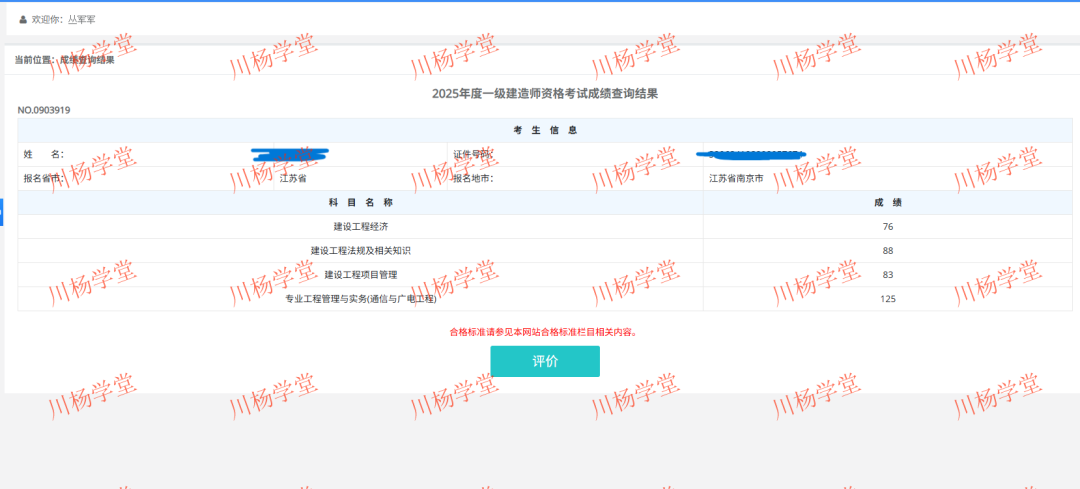Click the blue side tab on left edge
This screenshot has height=489, width=1080.
[x=2, y=212]
